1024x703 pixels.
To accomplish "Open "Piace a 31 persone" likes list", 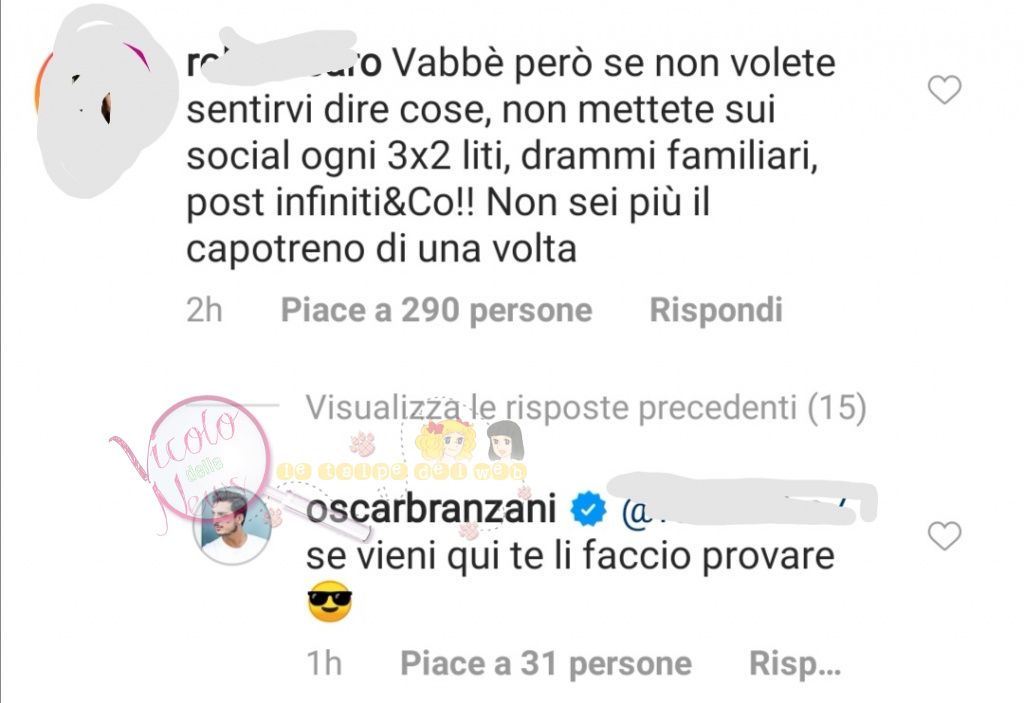I will click(x=546, y=664).
